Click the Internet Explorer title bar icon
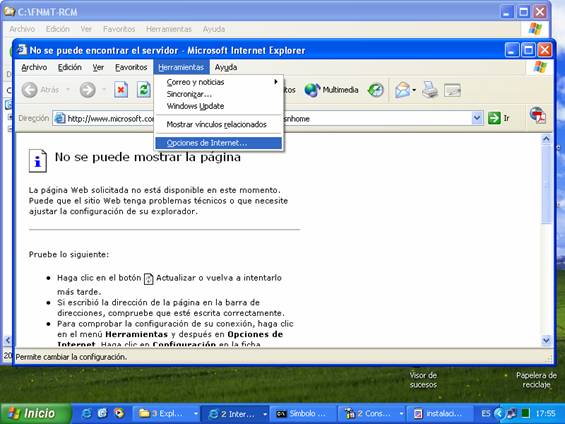The width and height of the screenshot is (565, 424). click(x=22, y=50)
